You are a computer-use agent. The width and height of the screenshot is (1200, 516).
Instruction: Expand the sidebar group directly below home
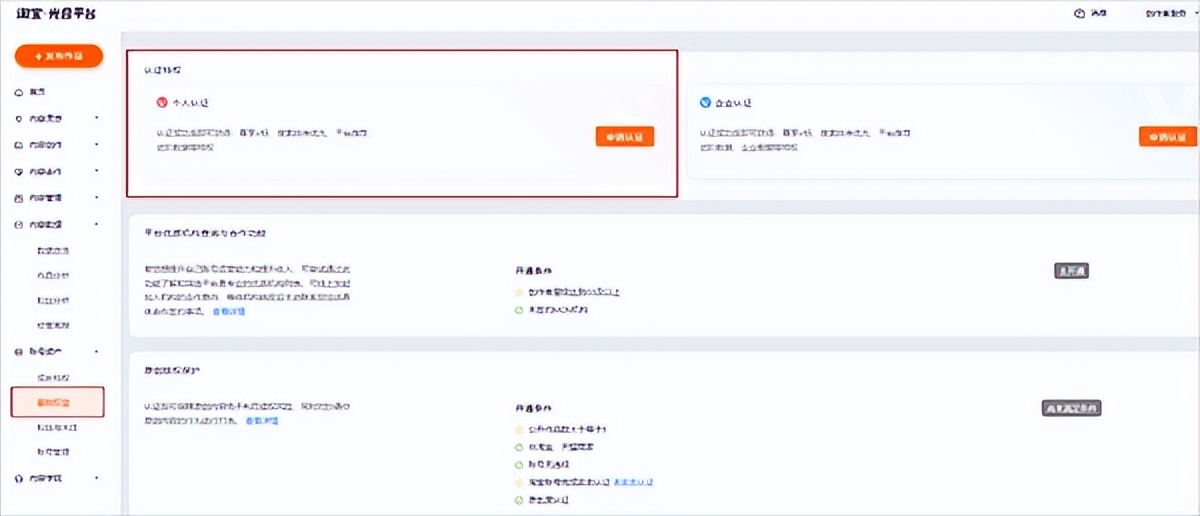(x=58, y=118)
